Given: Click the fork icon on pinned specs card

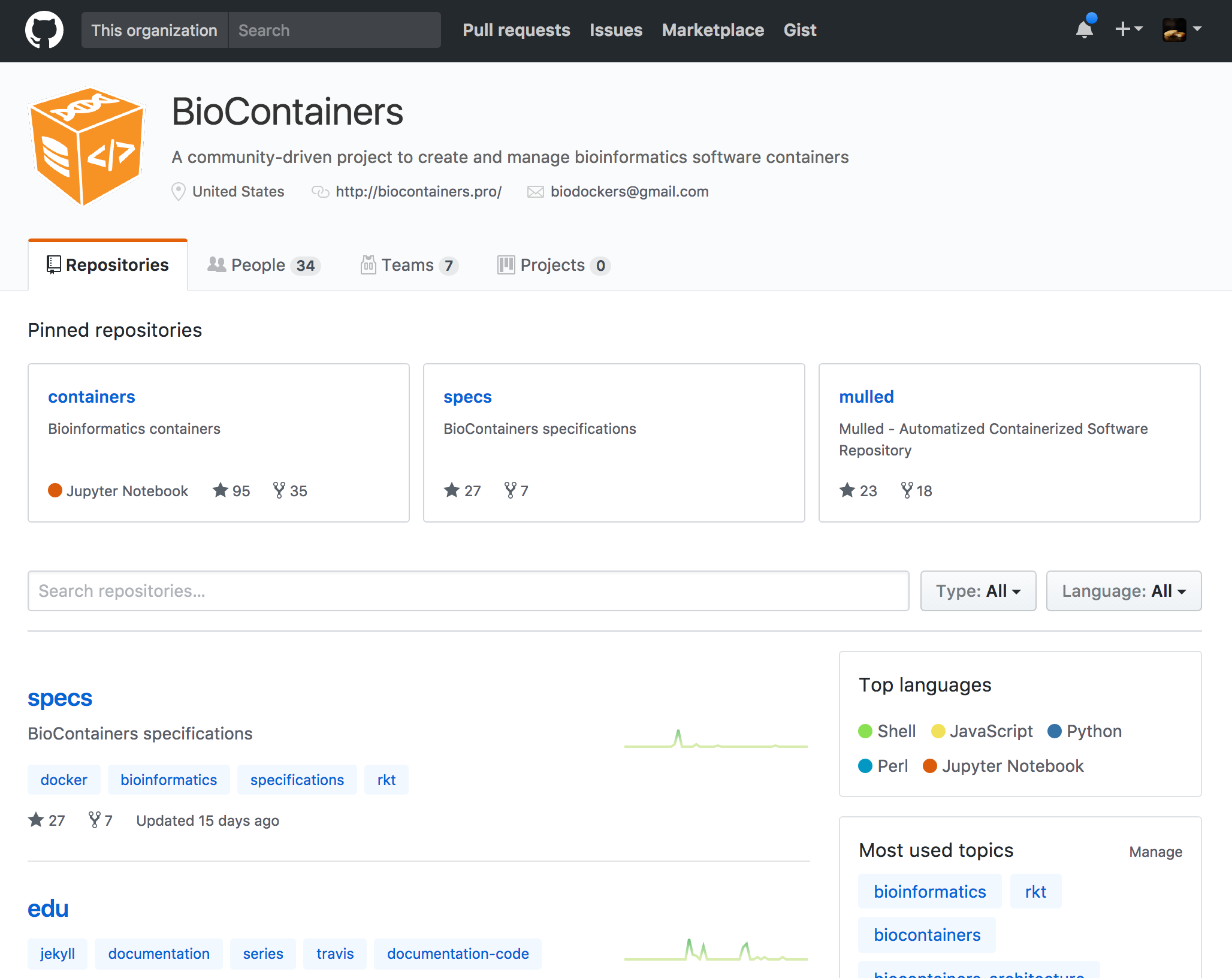Looking at the screenshot, I should 511,490.
